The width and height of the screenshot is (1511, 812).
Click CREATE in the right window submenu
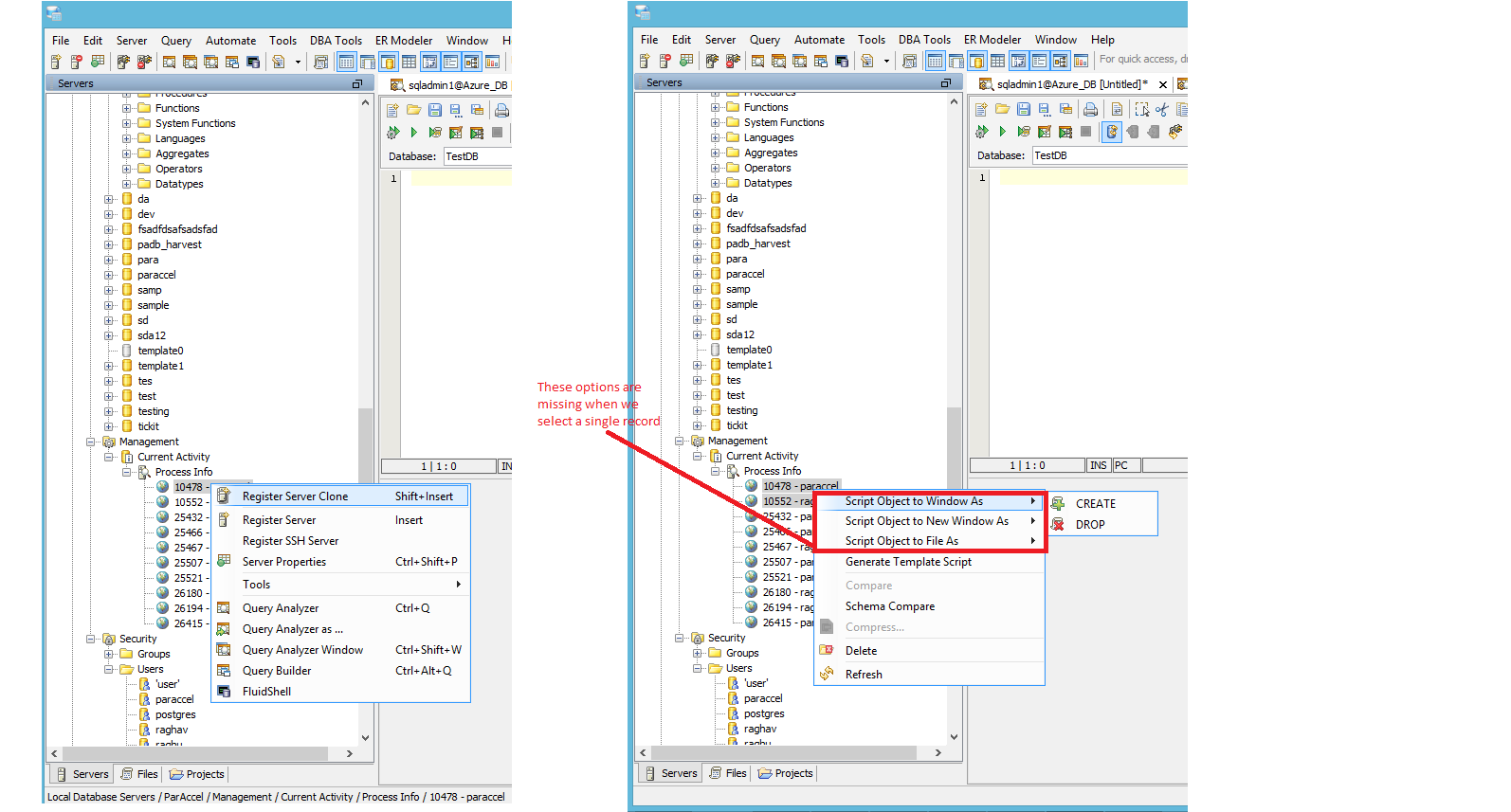(1101, 504)
